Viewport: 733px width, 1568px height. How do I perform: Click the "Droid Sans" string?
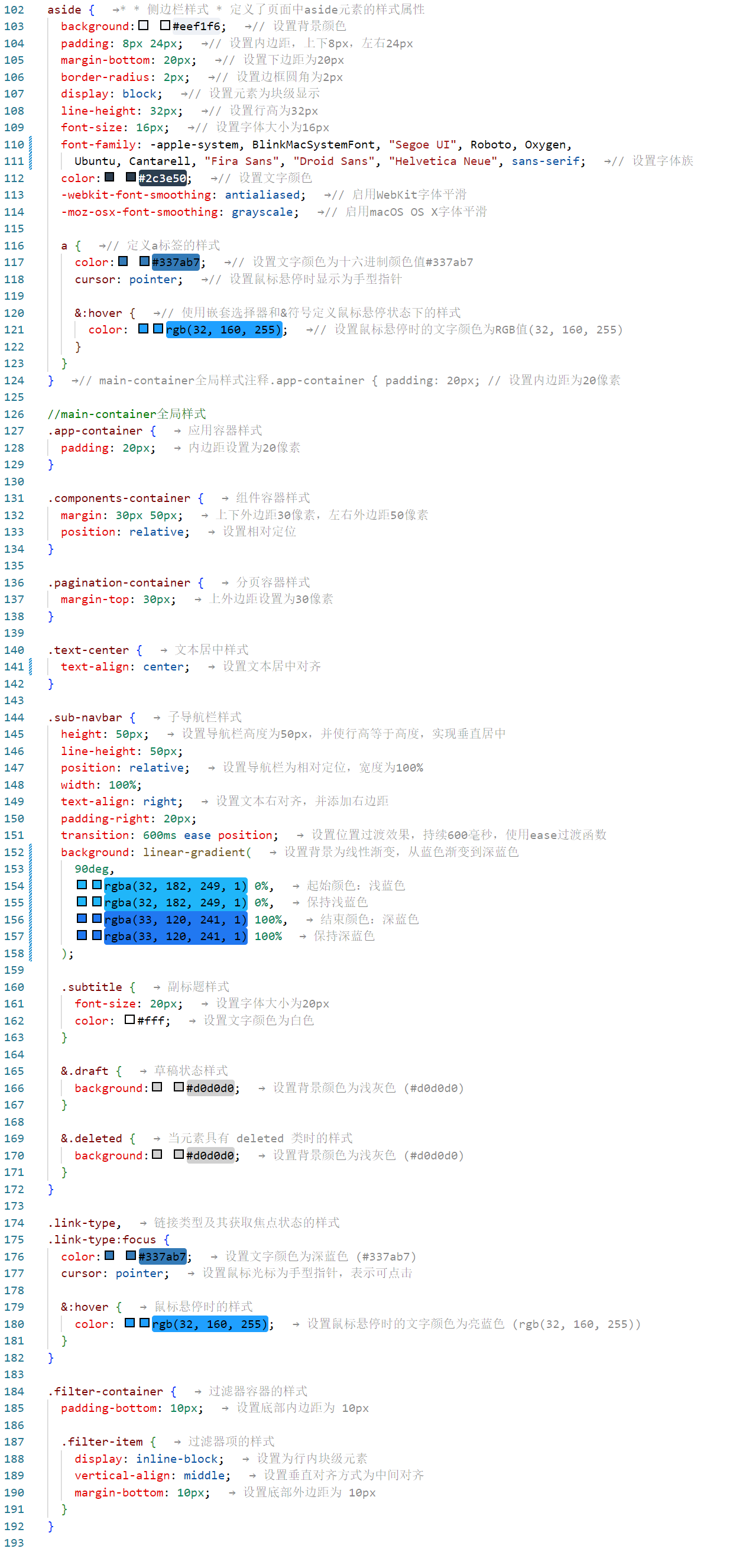(x=333, y=161)
